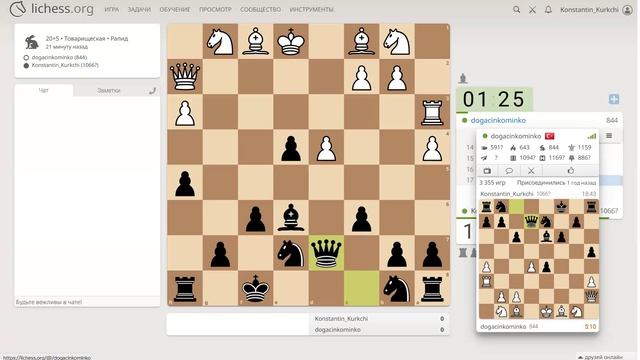This screenshot has height=360, width=640.
Task: Click challenge swords icon in player popup
Action: [x=531, y=171]
